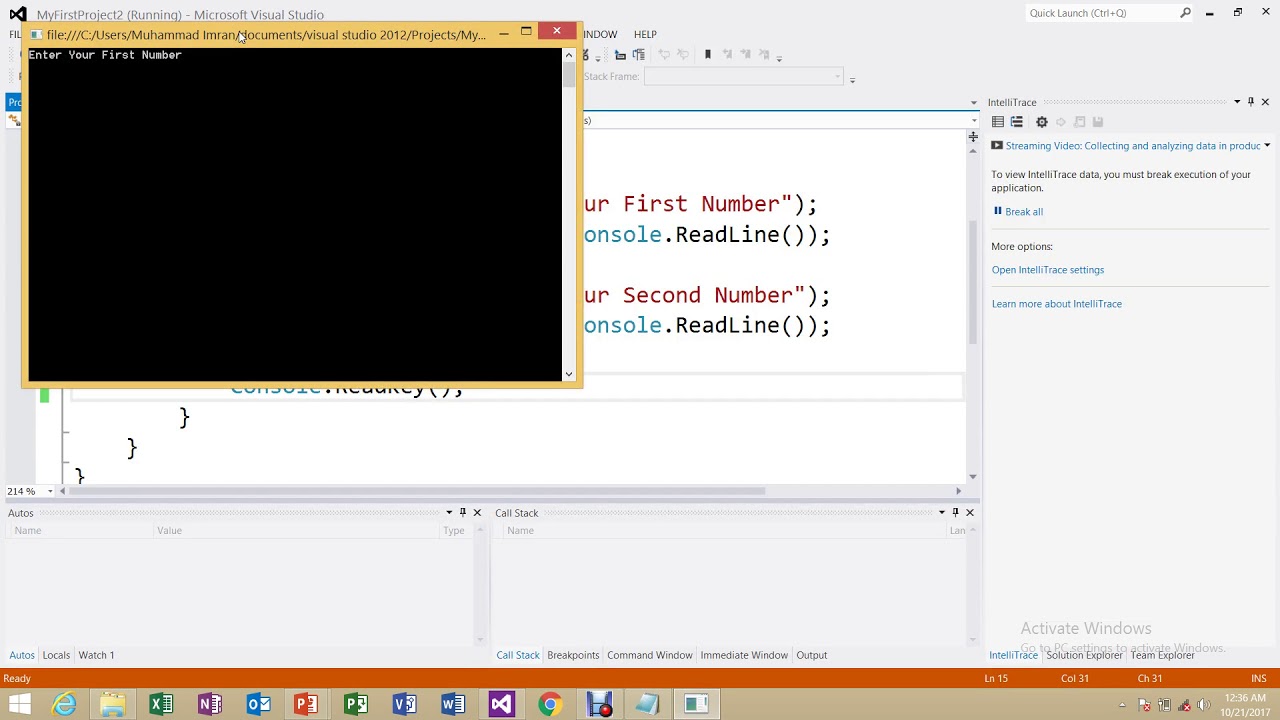The height and width of the screenshot is (720, 1280).
Task: Expand the Streaming Video link dropdown arrow
Action: [1266, 146]
